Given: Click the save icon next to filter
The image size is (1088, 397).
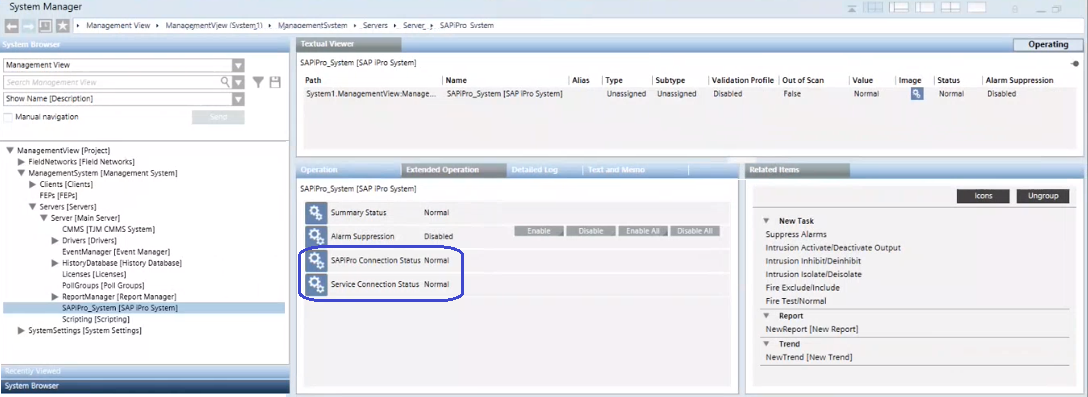Looking at the screenshot, I should pyautogui.click(x=275, y=82).
